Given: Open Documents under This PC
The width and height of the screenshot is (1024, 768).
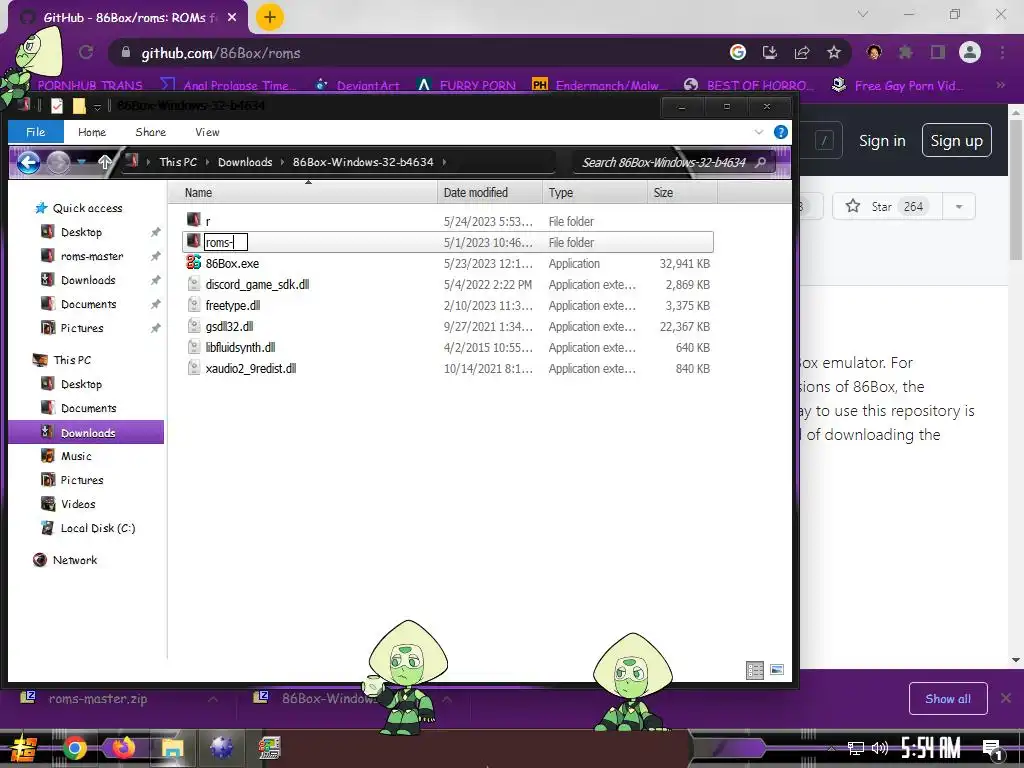Looking at the screenshot, I should tap(89, 408).
